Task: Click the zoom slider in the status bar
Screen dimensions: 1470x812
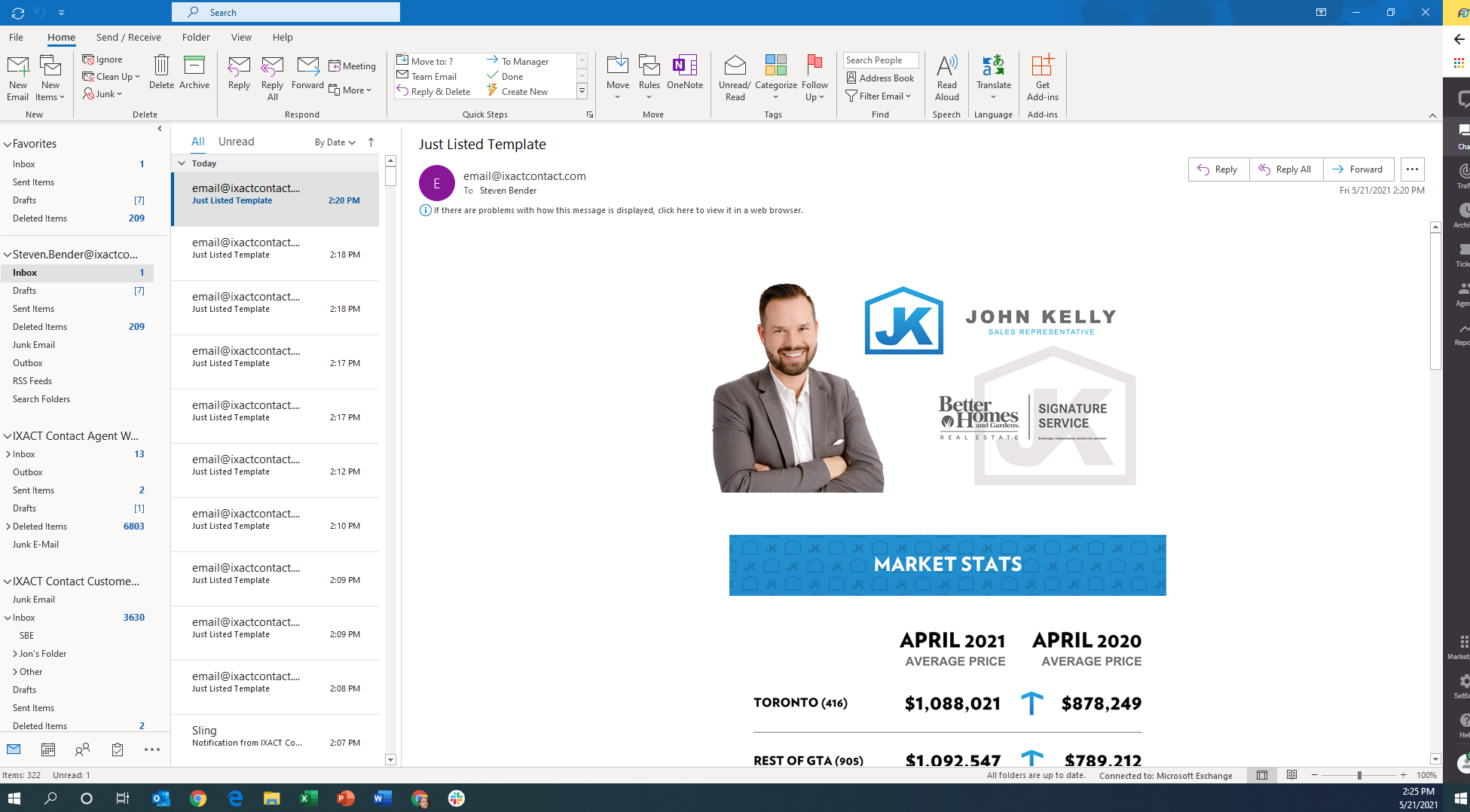Action: click(1359, 775)
